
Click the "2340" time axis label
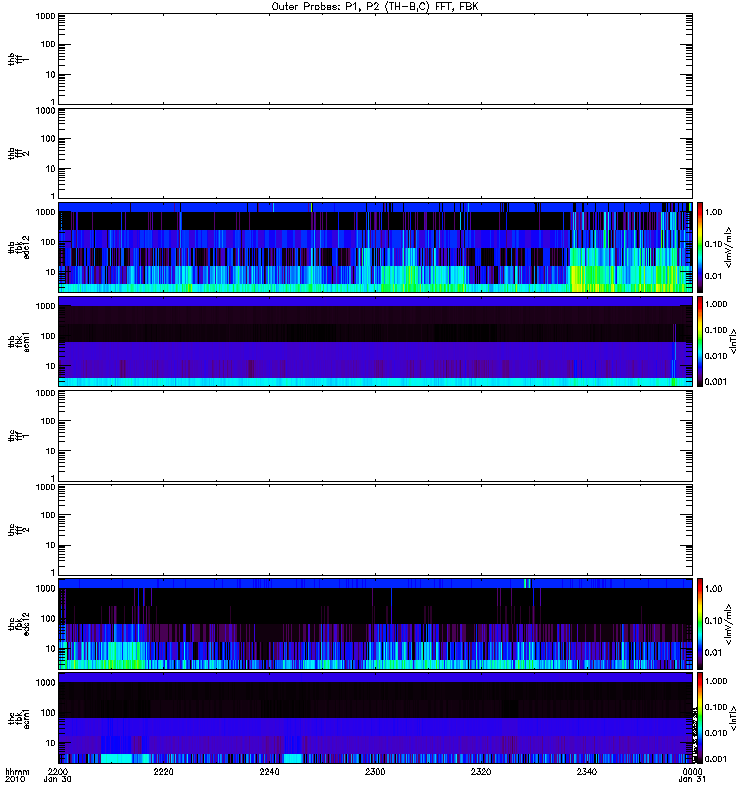[x=587, y=771]
